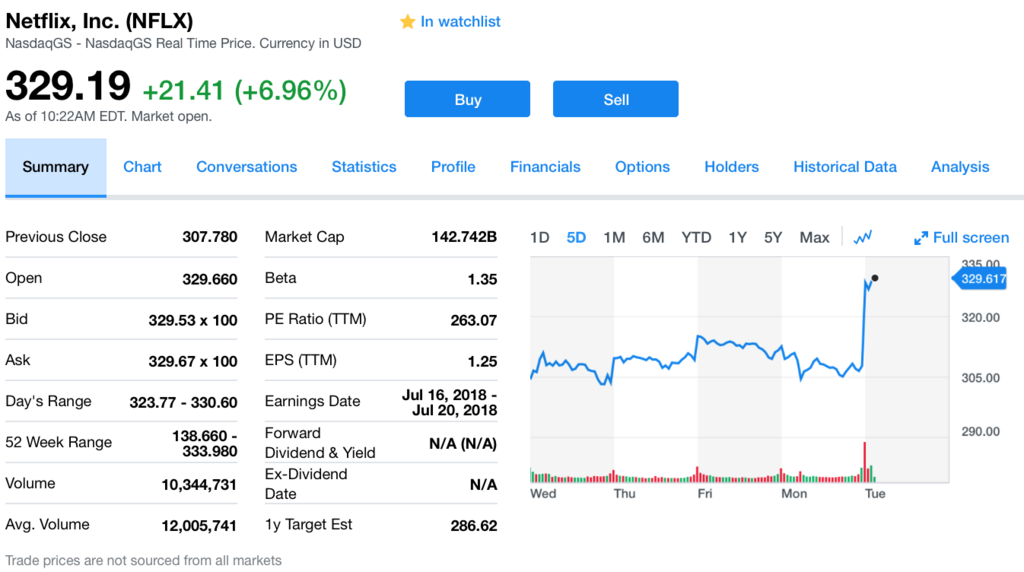Click the Ask value 329.67 x 100

click(193, 361)
